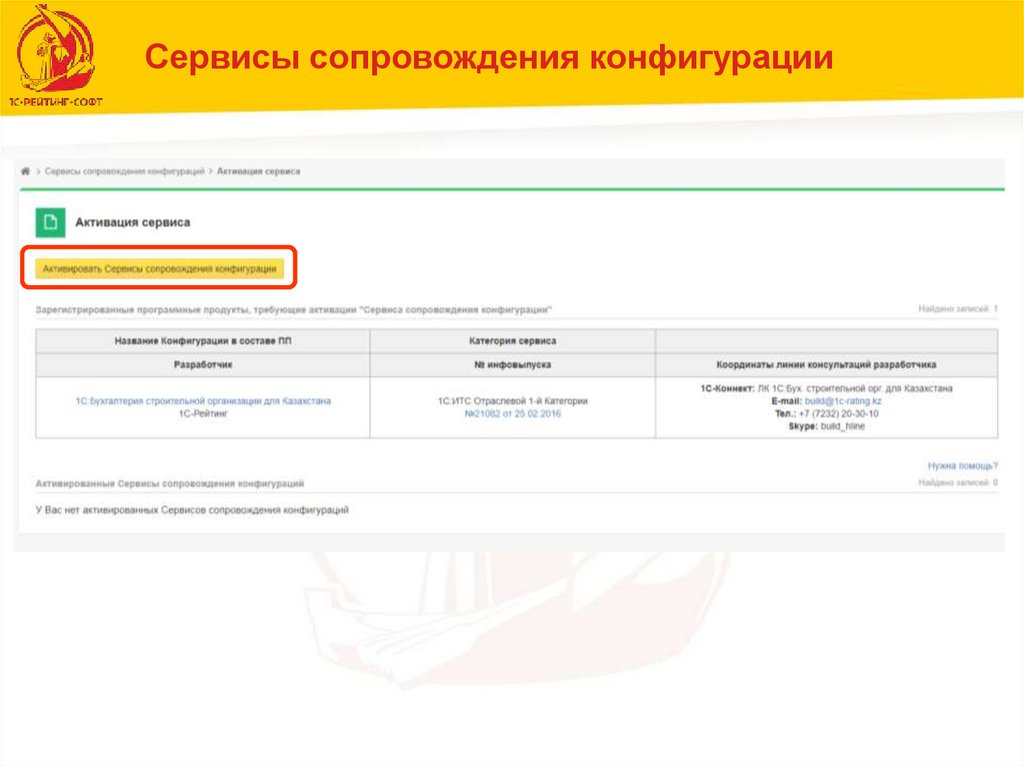The image size is (1024, 767).
Task: Click slide title 'Сервисы сопровождения конфигурации'
Action: [x=489, y=57]
